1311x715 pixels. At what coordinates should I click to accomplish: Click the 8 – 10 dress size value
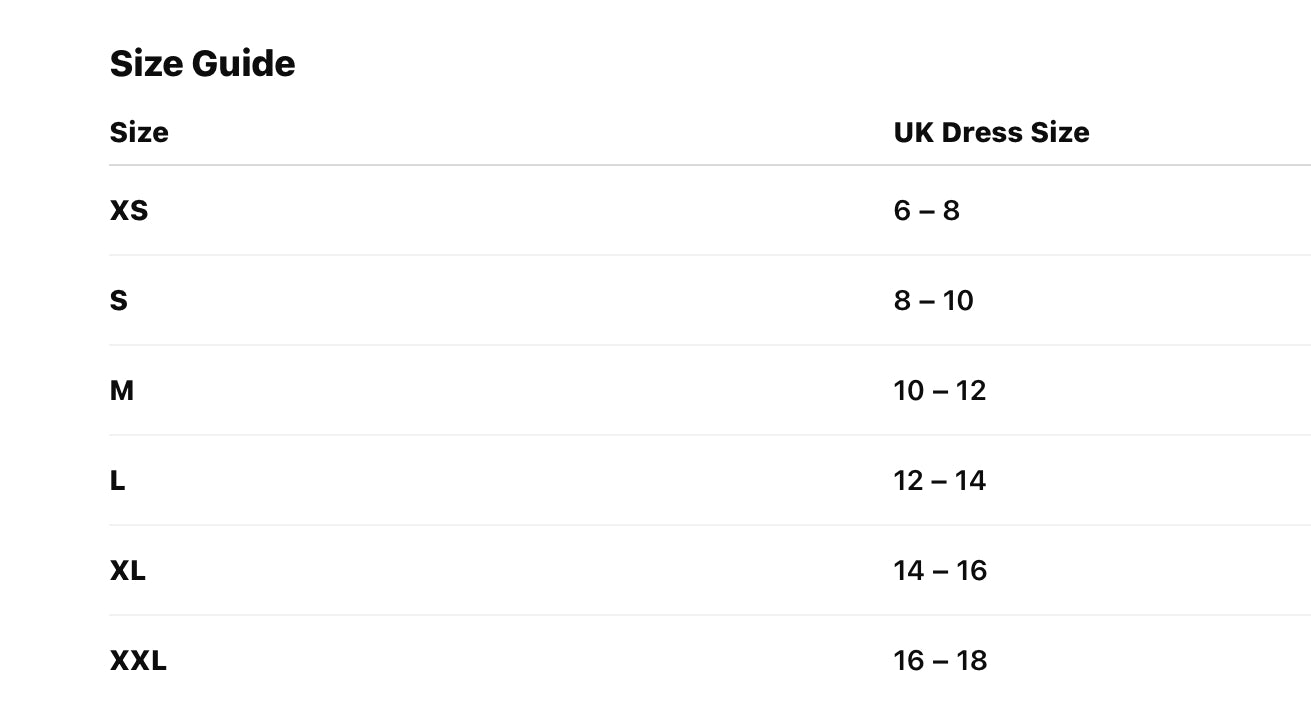[933, 301]
